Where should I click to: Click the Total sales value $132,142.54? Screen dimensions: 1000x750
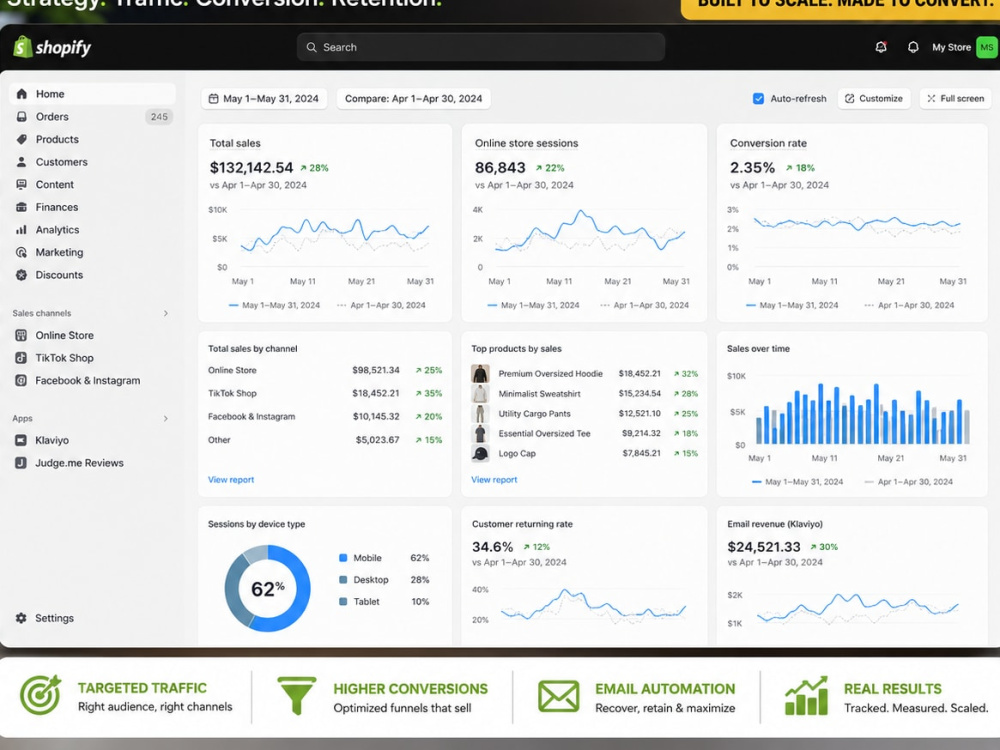point(251,168)
